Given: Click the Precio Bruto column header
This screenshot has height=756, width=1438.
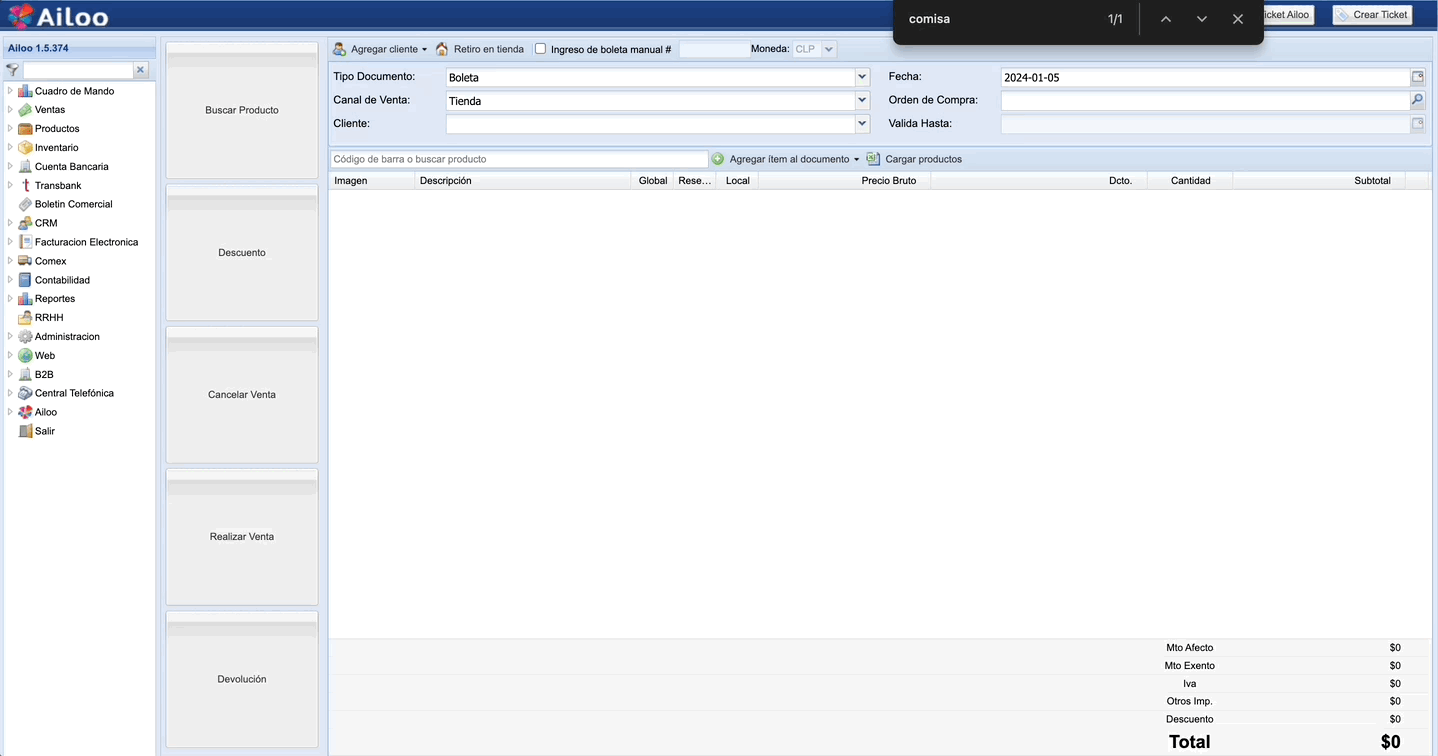Looking at the screenshot, I should 844,181.
